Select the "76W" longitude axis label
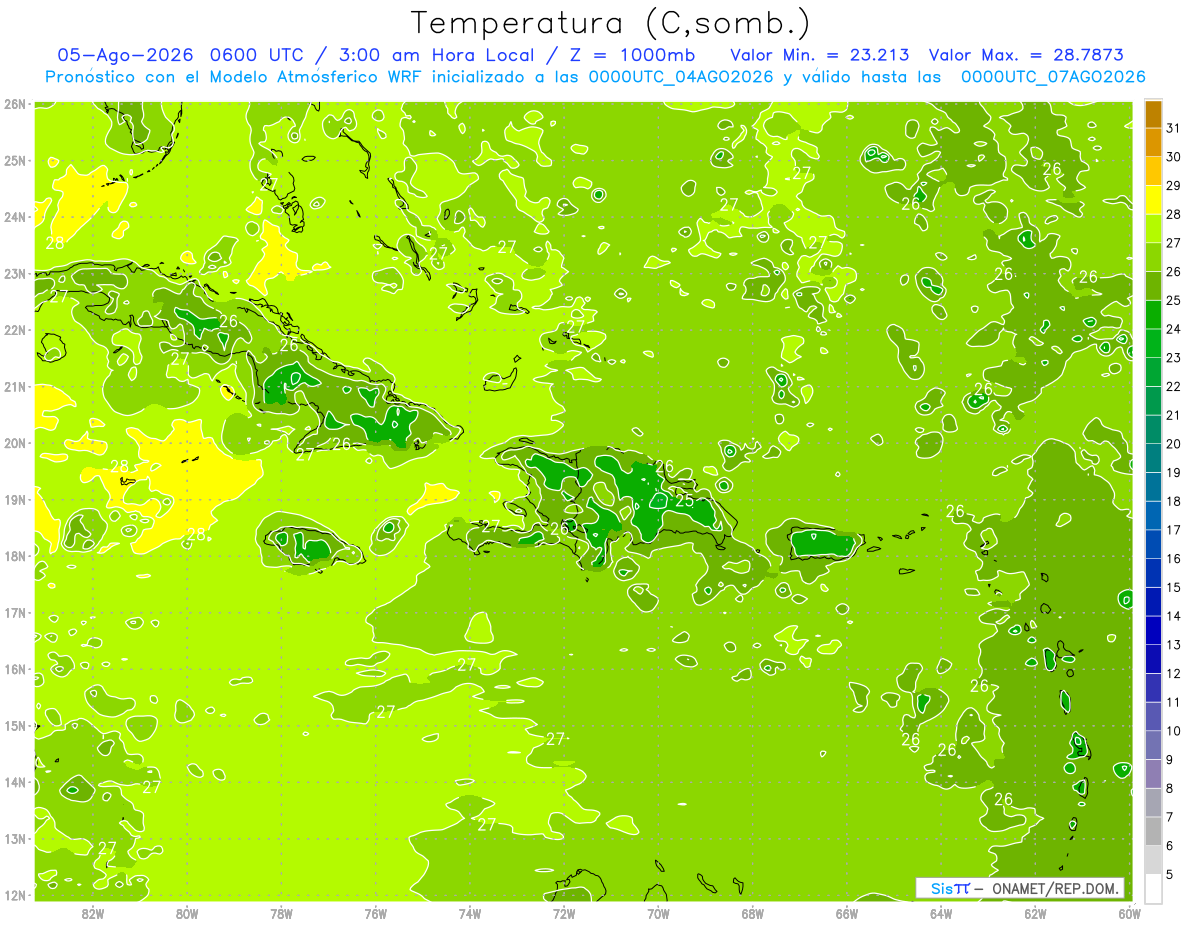Screen dimensions: 1200x927 click(376, 913)
